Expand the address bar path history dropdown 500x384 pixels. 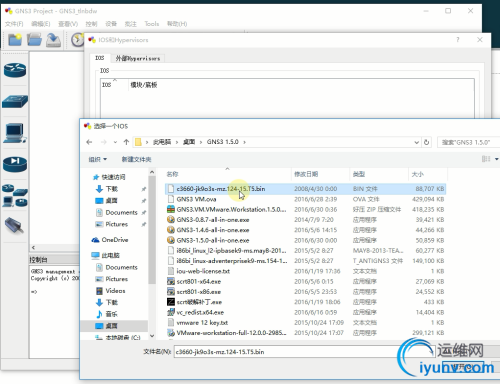[417, 142]
